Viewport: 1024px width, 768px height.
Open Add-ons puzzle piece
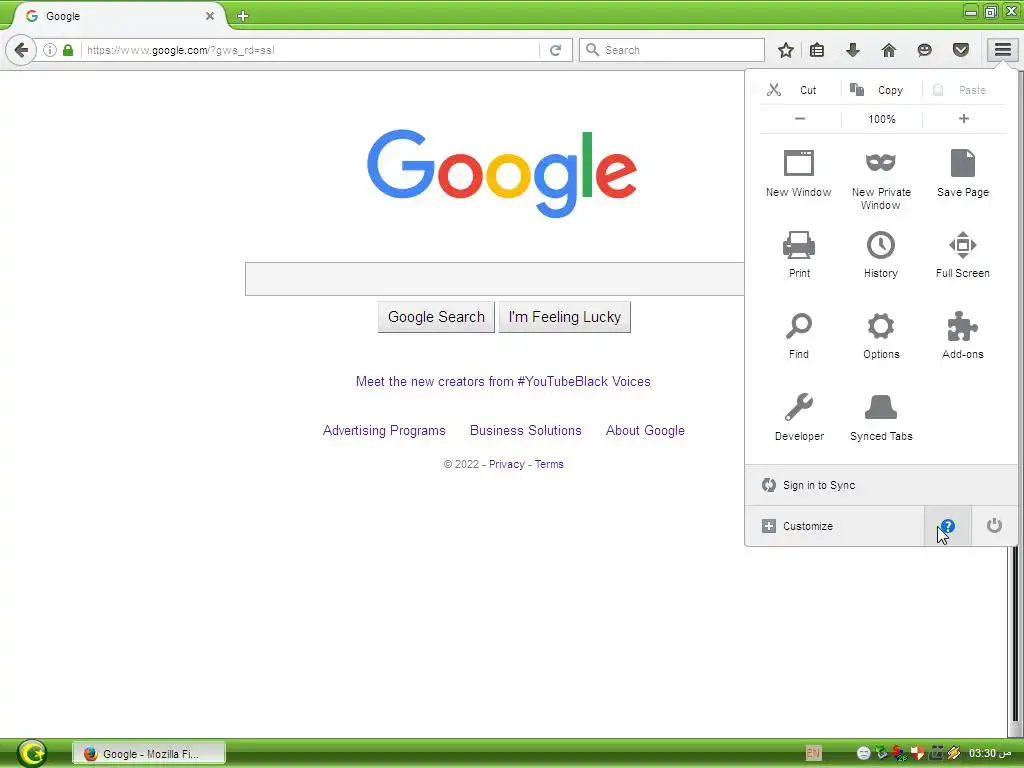pos(963,336)
